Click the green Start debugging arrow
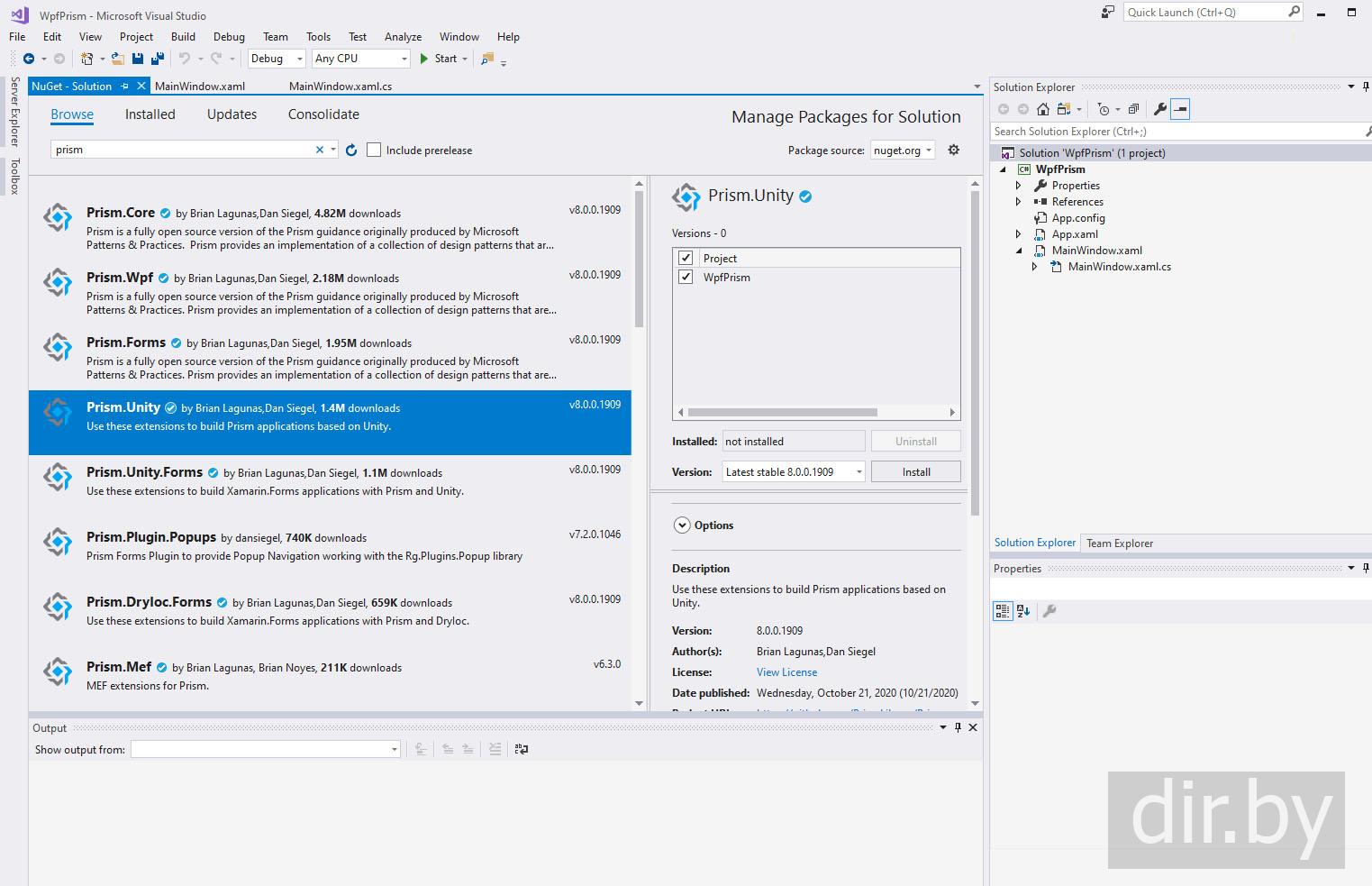1372x886 pixels. click(x=424, y=59)
